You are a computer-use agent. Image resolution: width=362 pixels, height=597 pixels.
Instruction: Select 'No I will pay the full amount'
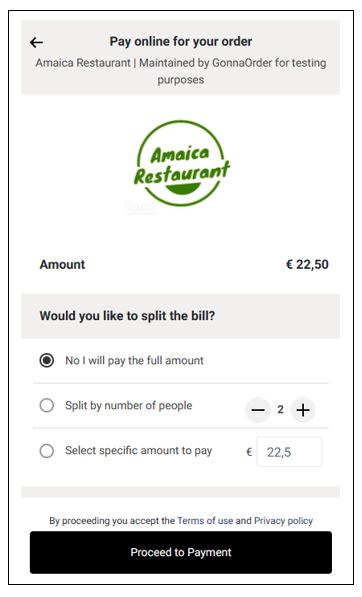pyautogui.click(x=47, y=360)
